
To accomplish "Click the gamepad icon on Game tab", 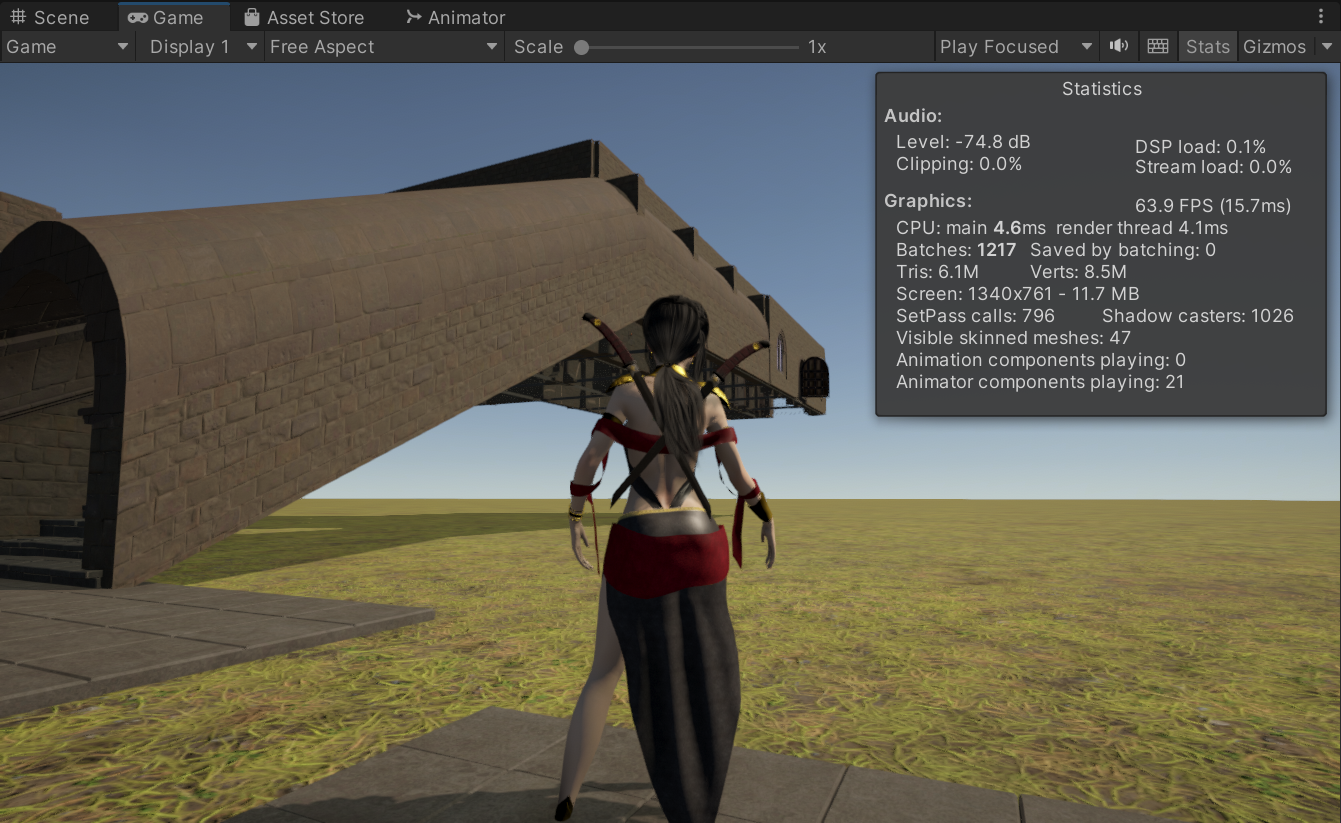I will 138,17.
